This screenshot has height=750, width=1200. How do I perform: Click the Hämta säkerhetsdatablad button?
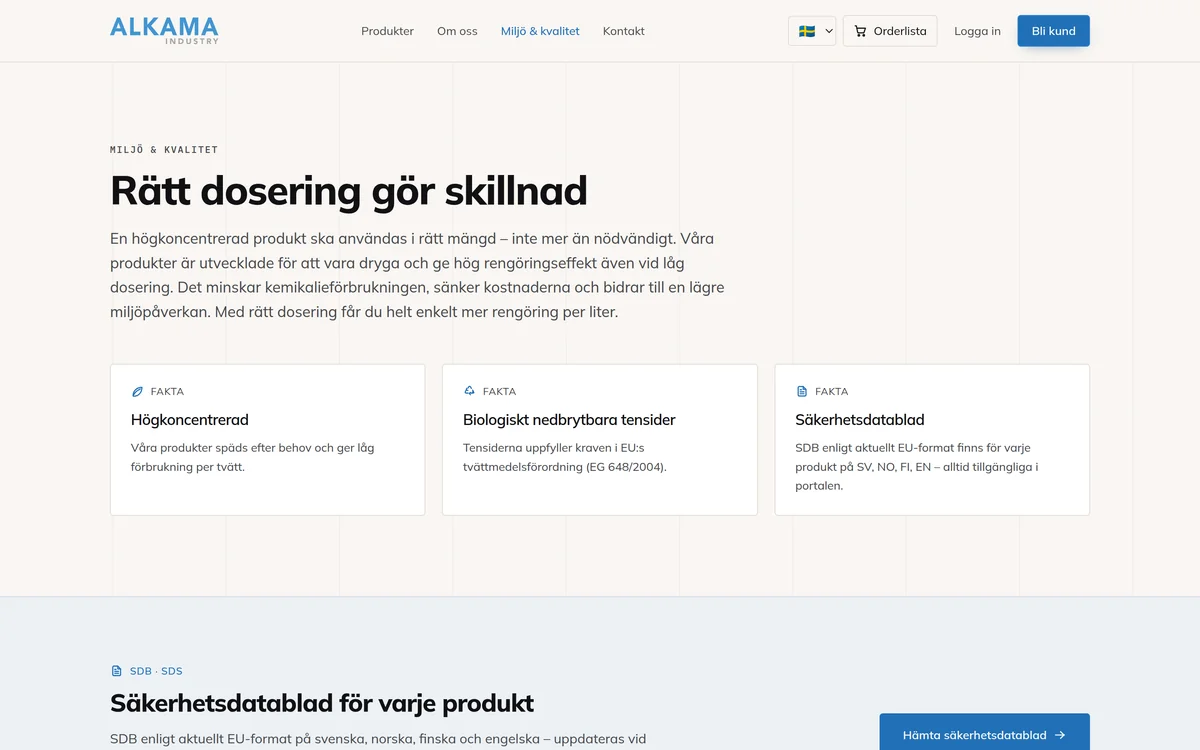985,734
